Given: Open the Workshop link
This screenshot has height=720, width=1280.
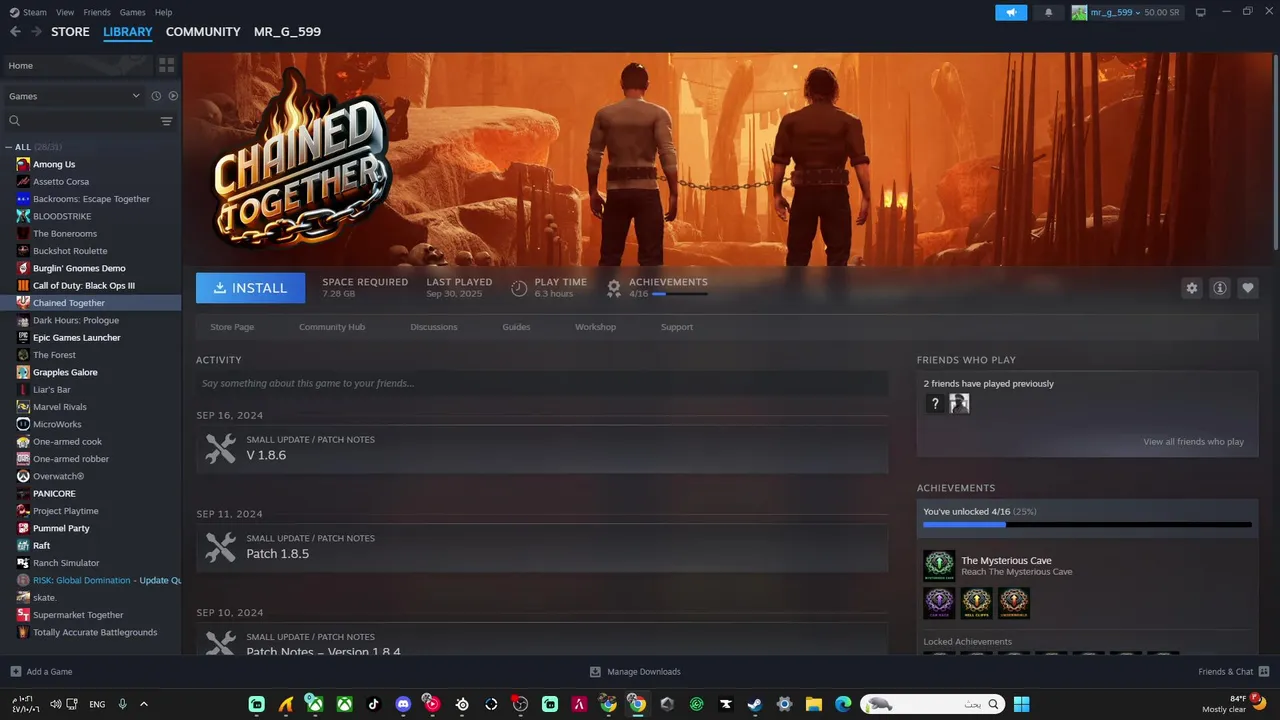Looking at the screenshot, I should click(x=595, y=327).
